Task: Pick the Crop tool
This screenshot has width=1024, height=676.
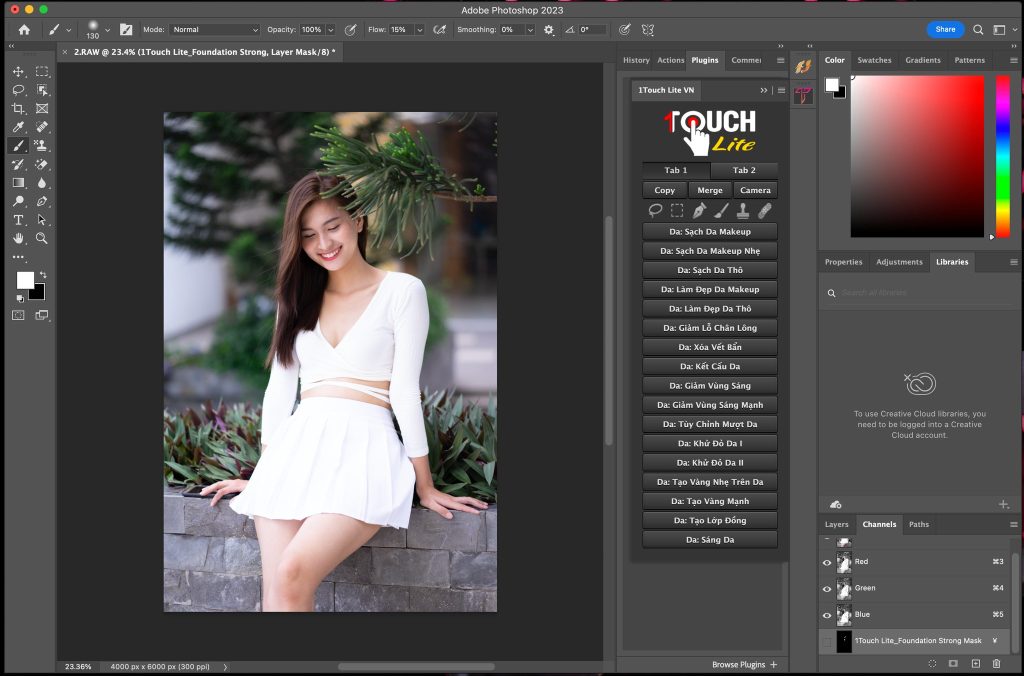Action: [18, 109]
